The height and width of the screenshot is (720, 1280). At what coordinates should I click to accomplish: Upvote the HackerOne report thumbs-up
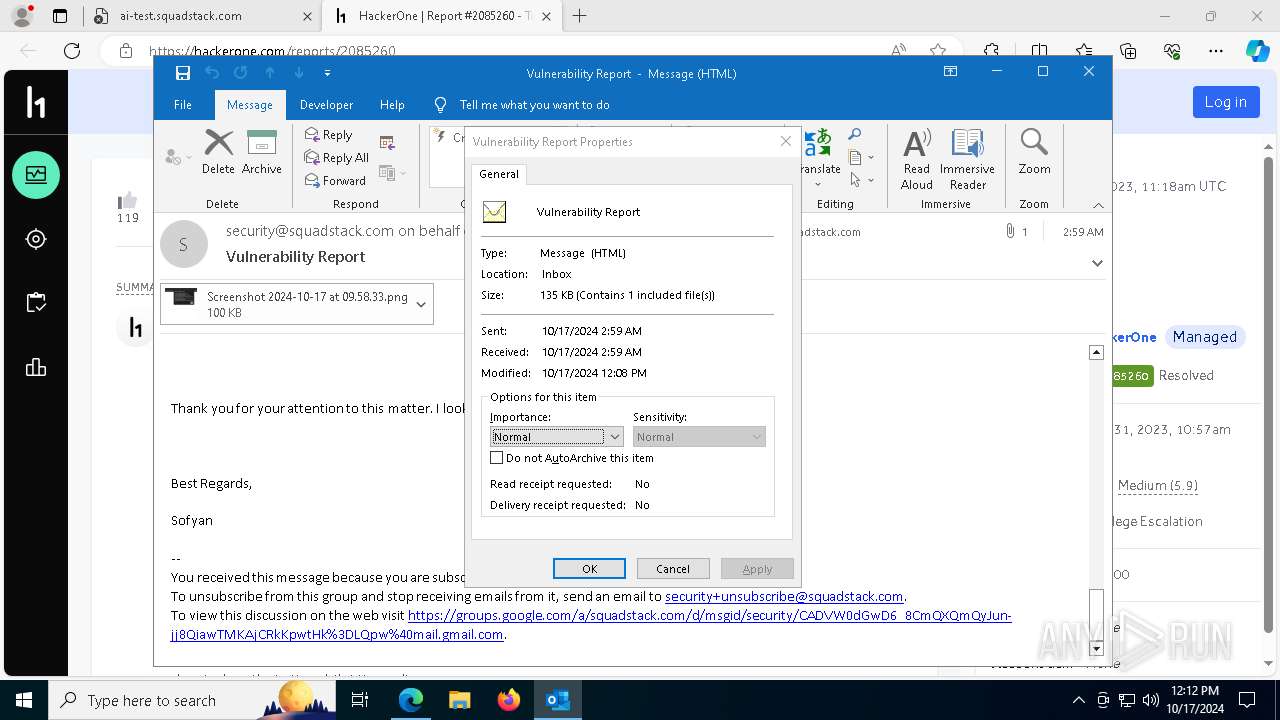[128, 200]
